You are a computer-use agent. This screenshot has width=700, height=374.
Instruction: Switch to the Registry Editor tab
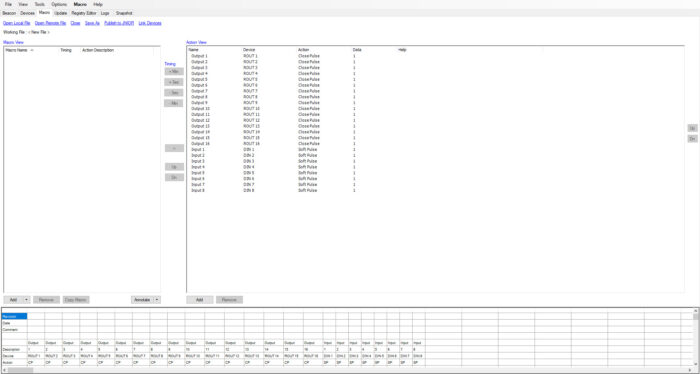coord(83,13)
